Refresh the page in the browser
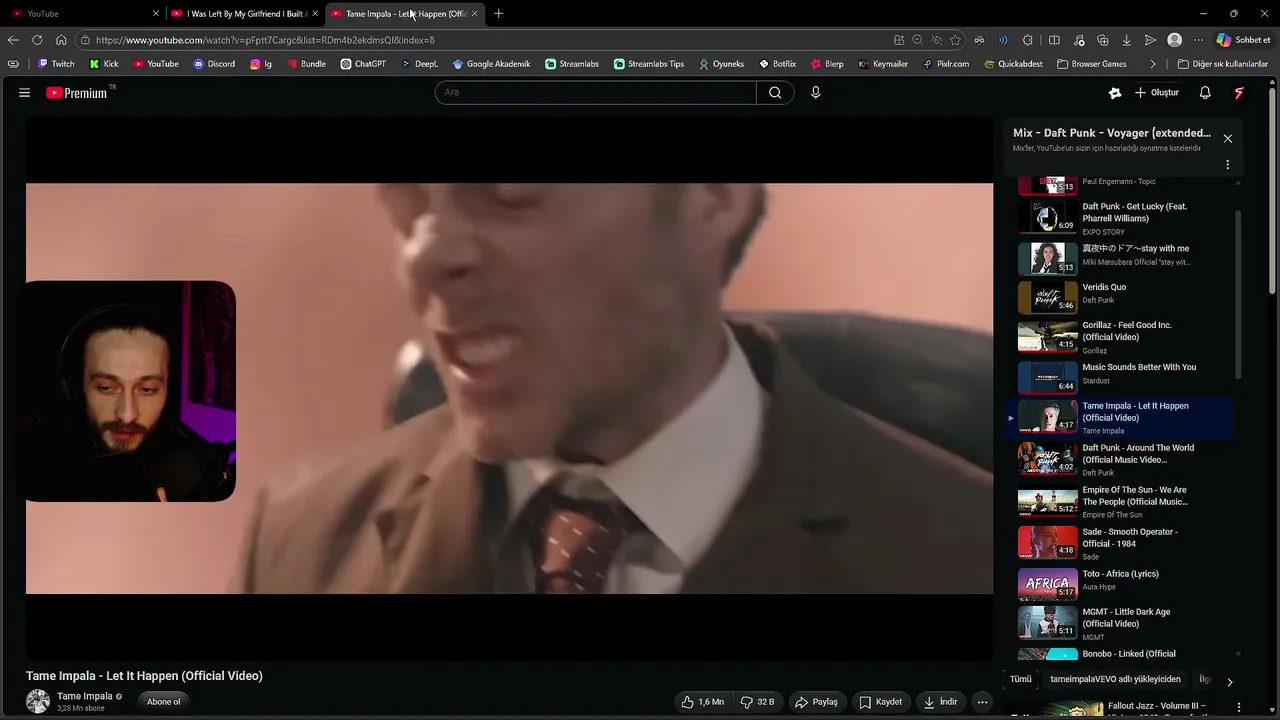Viewport: 1280px width, 720px height. 37,40
